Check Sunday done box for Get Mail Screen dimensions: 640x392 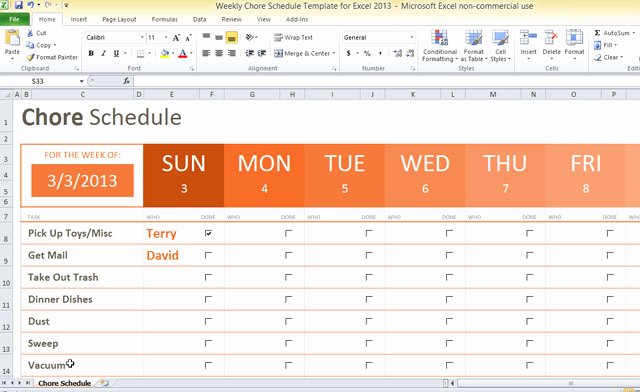pos(208,255)
